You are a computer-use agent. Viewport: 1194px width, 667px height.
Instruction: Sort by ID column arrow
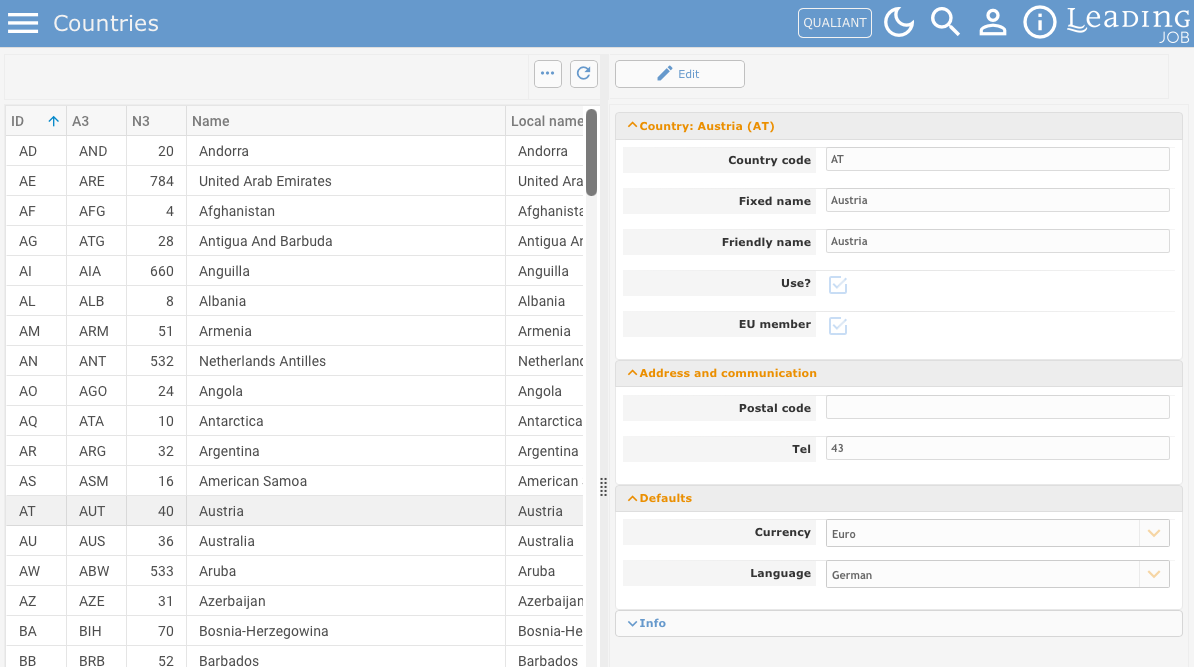53,121
